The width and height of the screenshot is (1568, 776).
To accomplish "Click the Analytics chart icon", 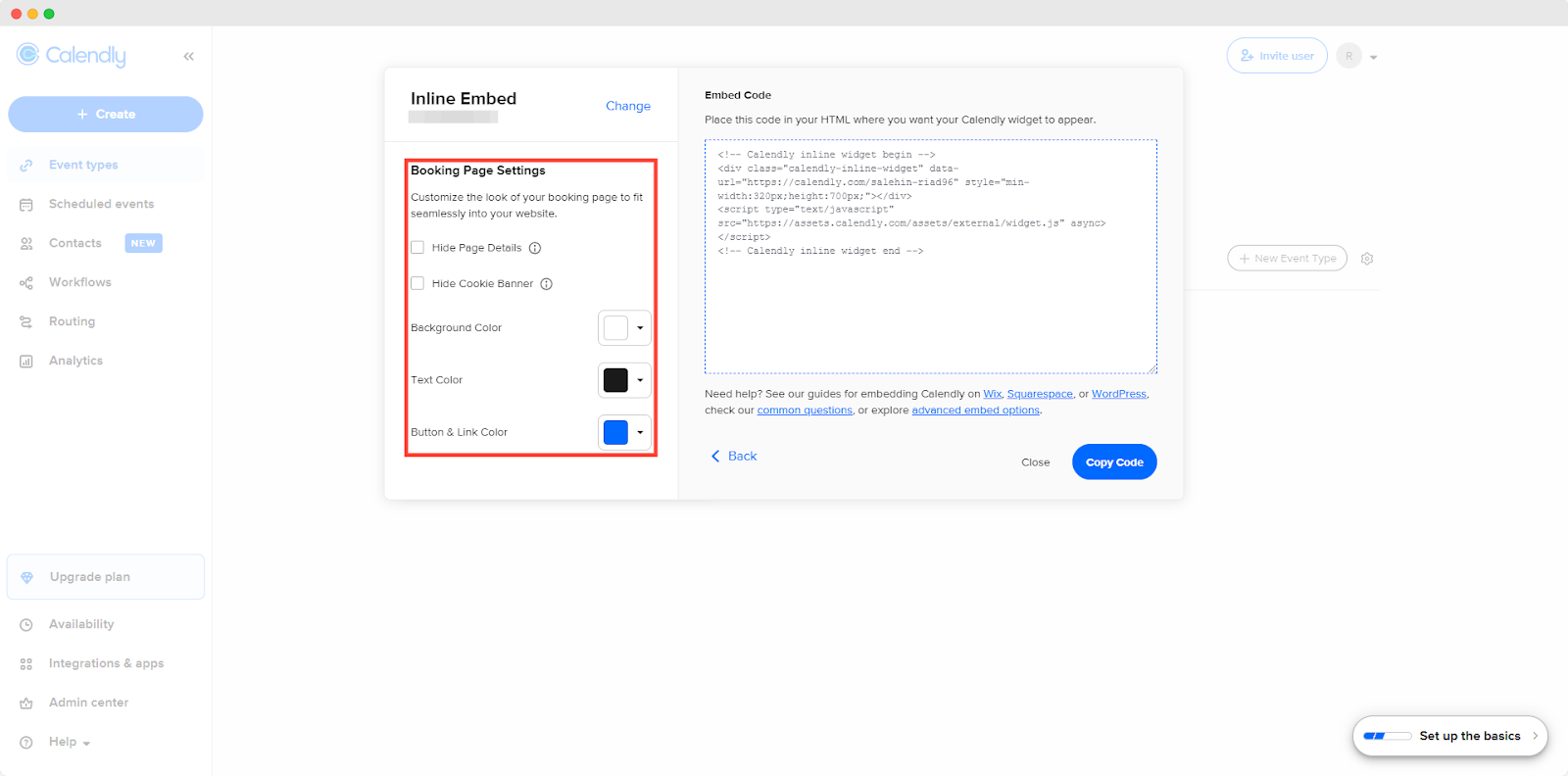I will (x=26, y=361).
